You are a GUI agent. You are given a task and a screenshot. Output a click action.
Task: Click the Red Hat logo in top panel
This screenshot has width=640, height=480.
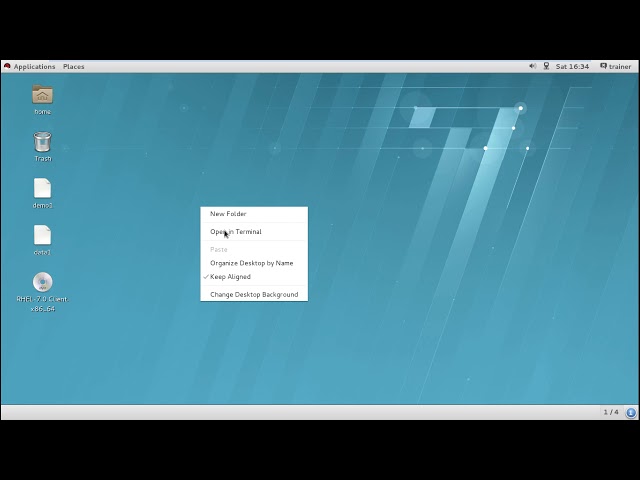pyautogui.click(x=7, y=66)
